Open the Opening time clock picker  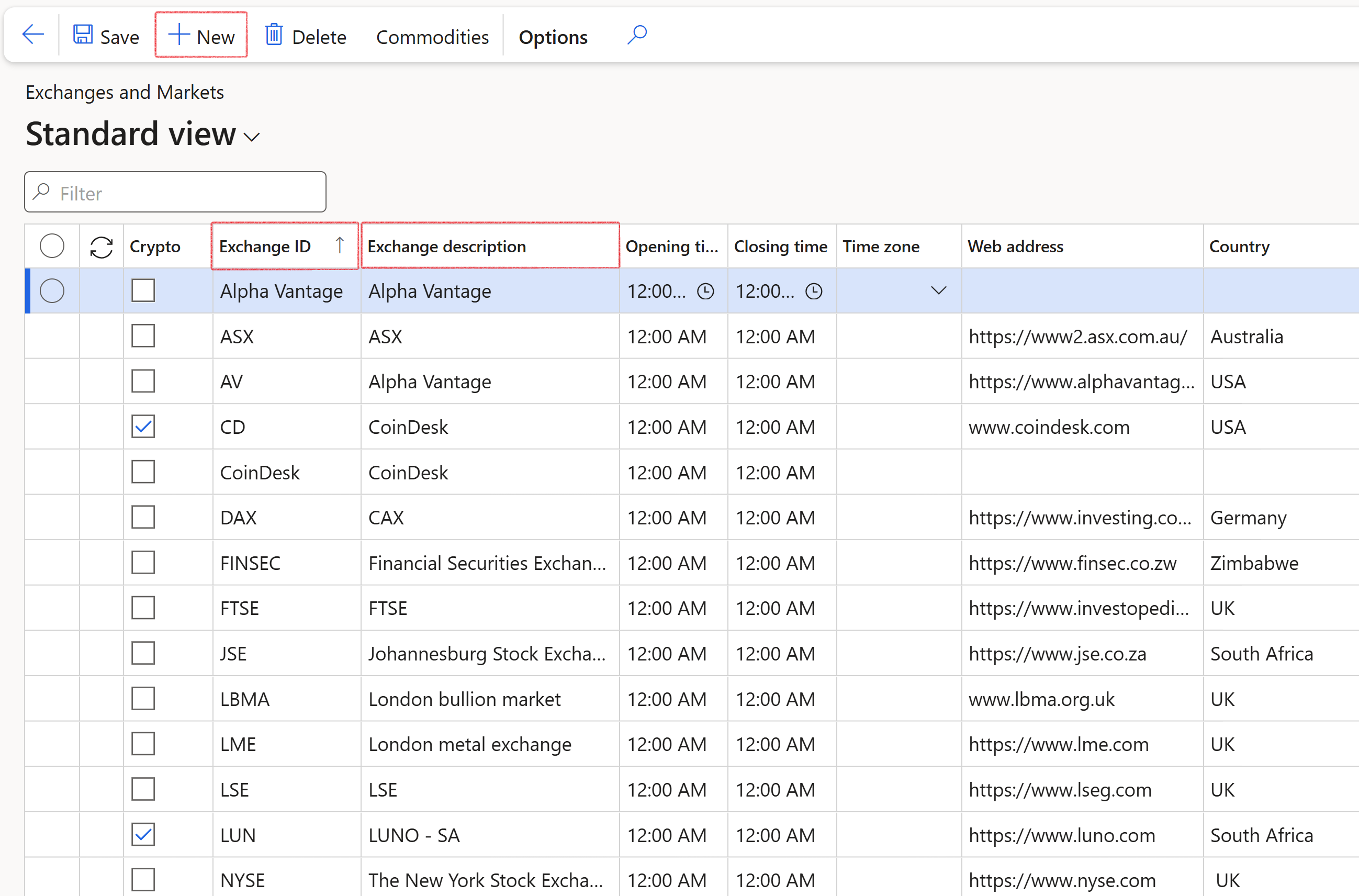[705, 292]
